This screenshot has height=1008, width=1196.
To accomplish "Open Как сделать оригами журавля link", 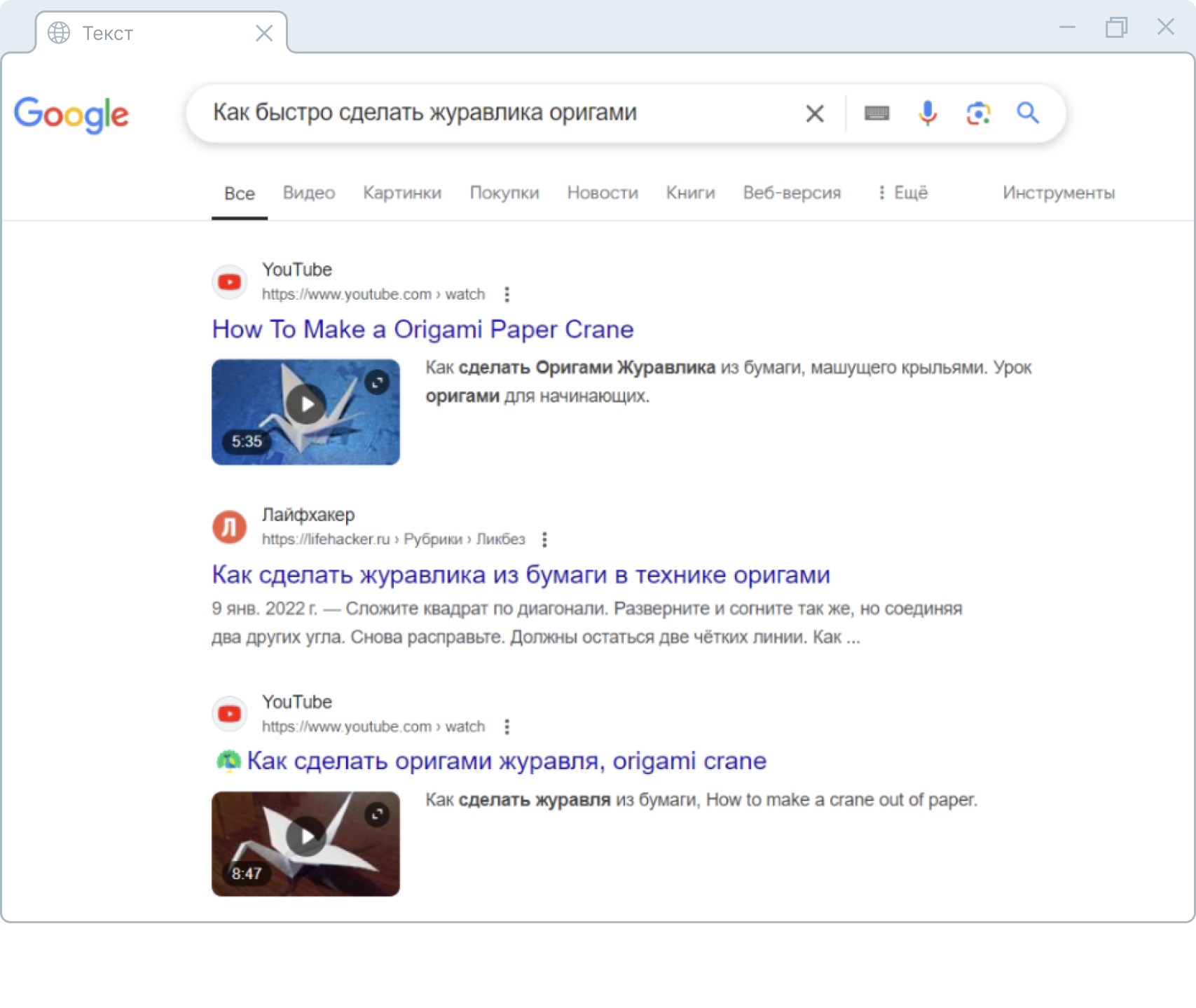I will (507, 761).
